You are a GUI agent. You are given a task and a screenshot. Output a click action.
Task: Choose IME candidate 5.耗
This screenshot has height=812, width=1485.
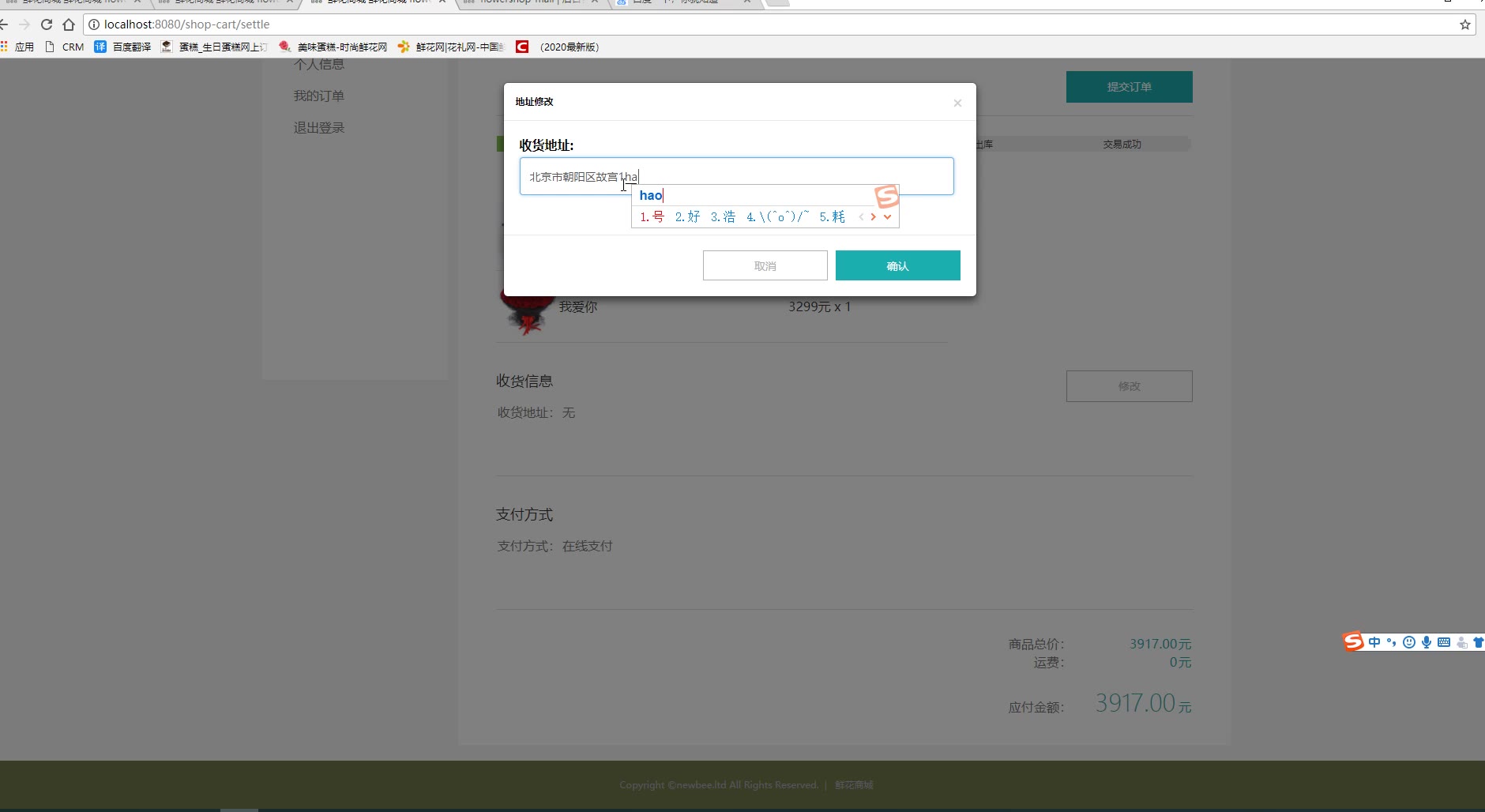[x=832, y=216]
